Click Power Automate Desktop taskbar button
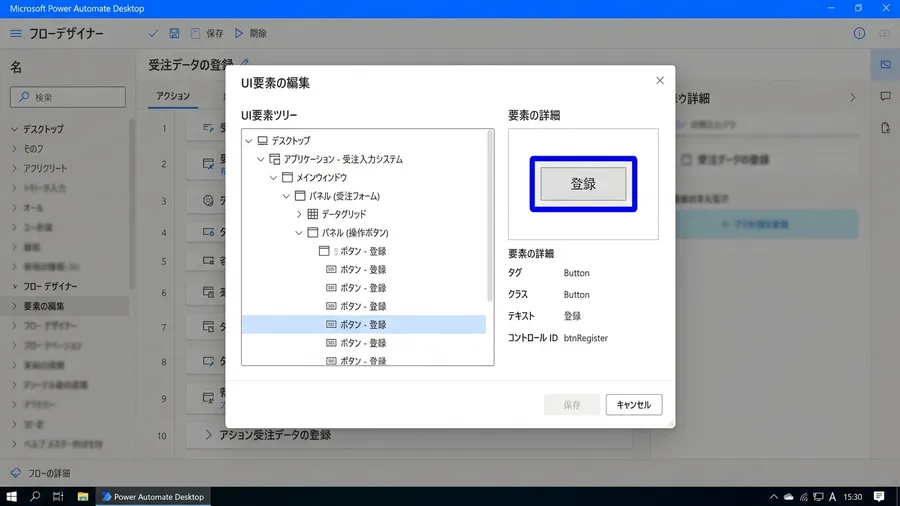Image resolution: width=900 pixels, height=506 pixels. 153,497
